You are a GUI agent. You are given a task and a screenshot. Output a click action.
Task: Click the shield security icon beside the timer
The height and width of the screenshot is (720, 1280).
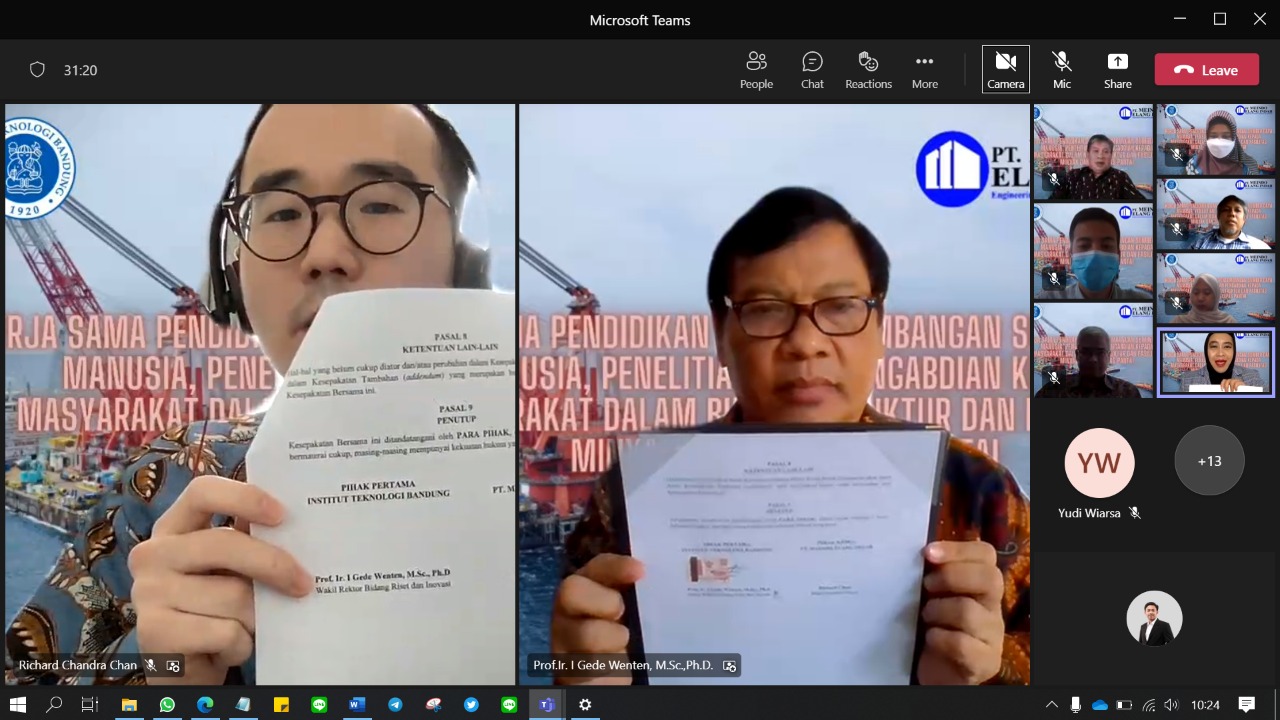[x=37, y=70]
